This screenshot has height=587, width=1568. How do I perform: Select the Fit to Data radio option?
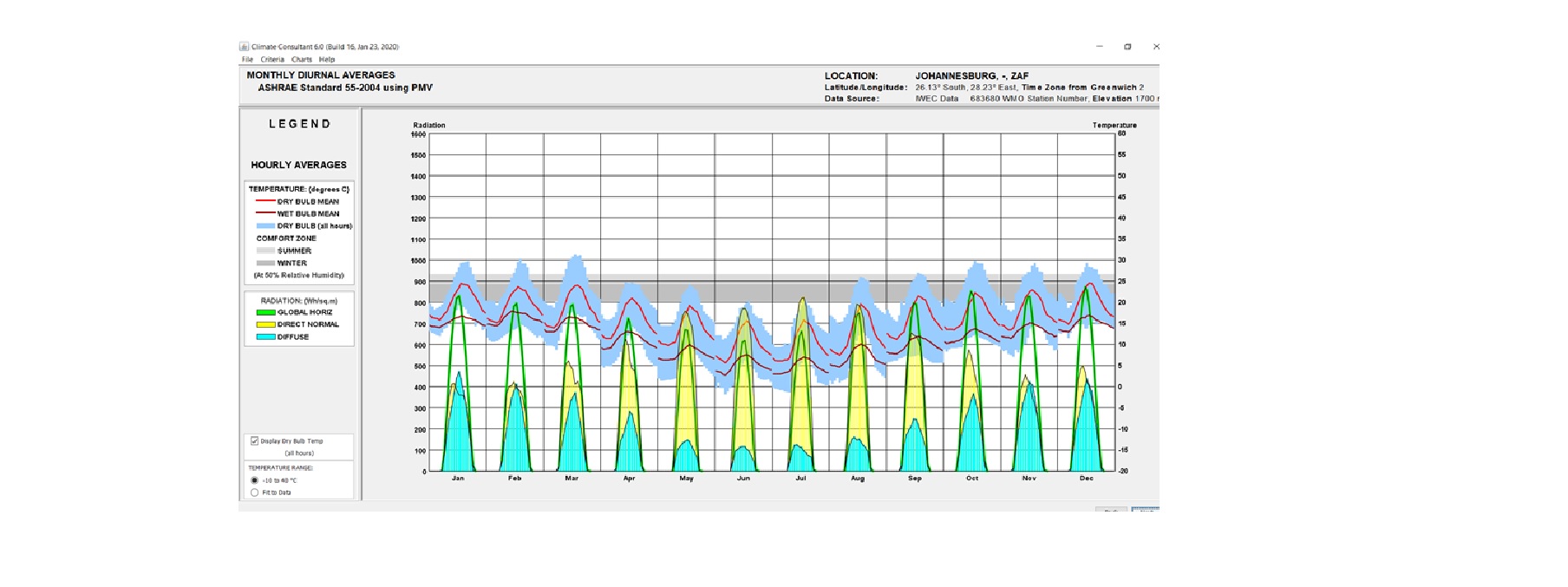tap(254, 492)
